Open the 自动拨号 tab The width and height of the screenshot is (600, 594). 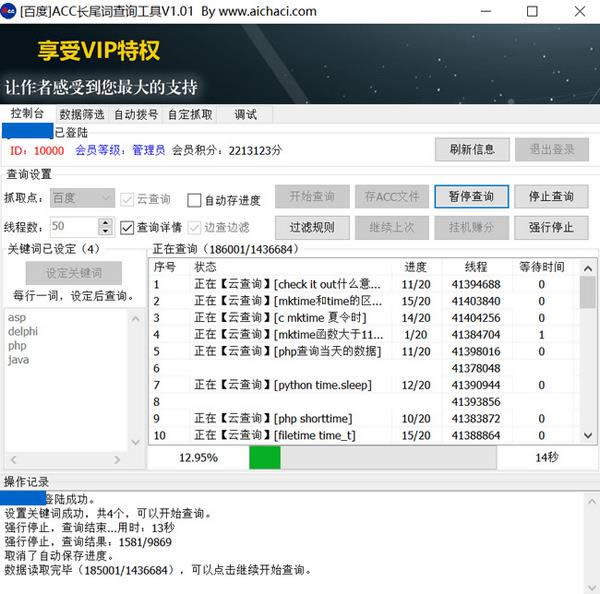[x=135, y=114]
